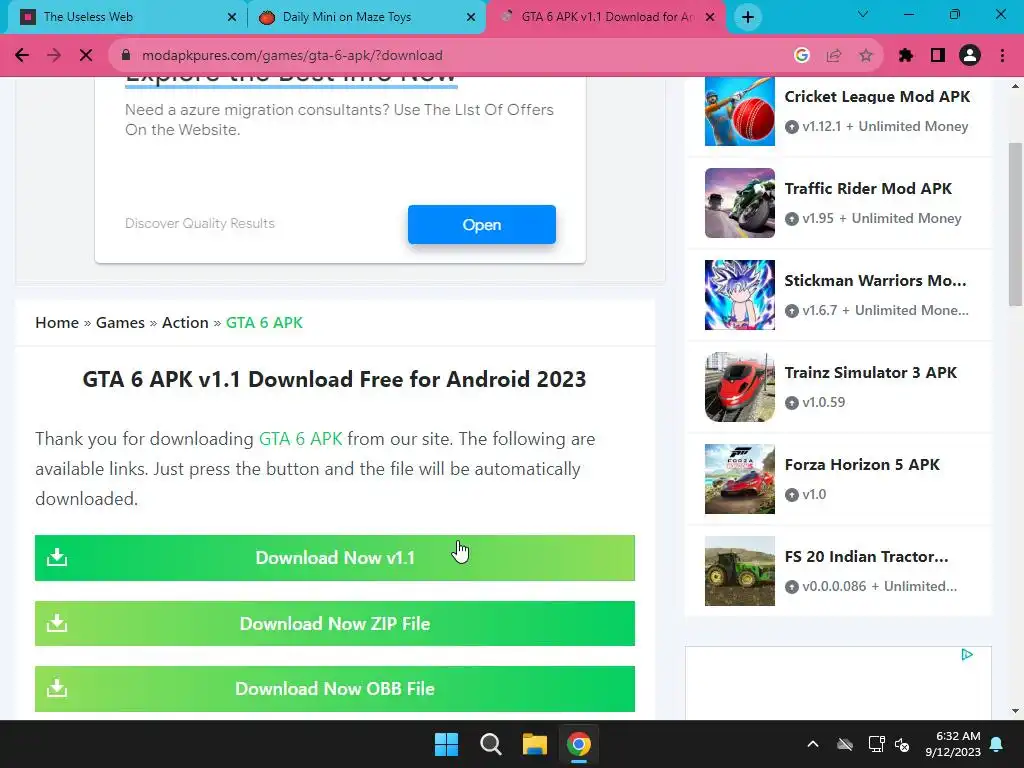Click the Chrome taskbar icon

click(579, 744)
